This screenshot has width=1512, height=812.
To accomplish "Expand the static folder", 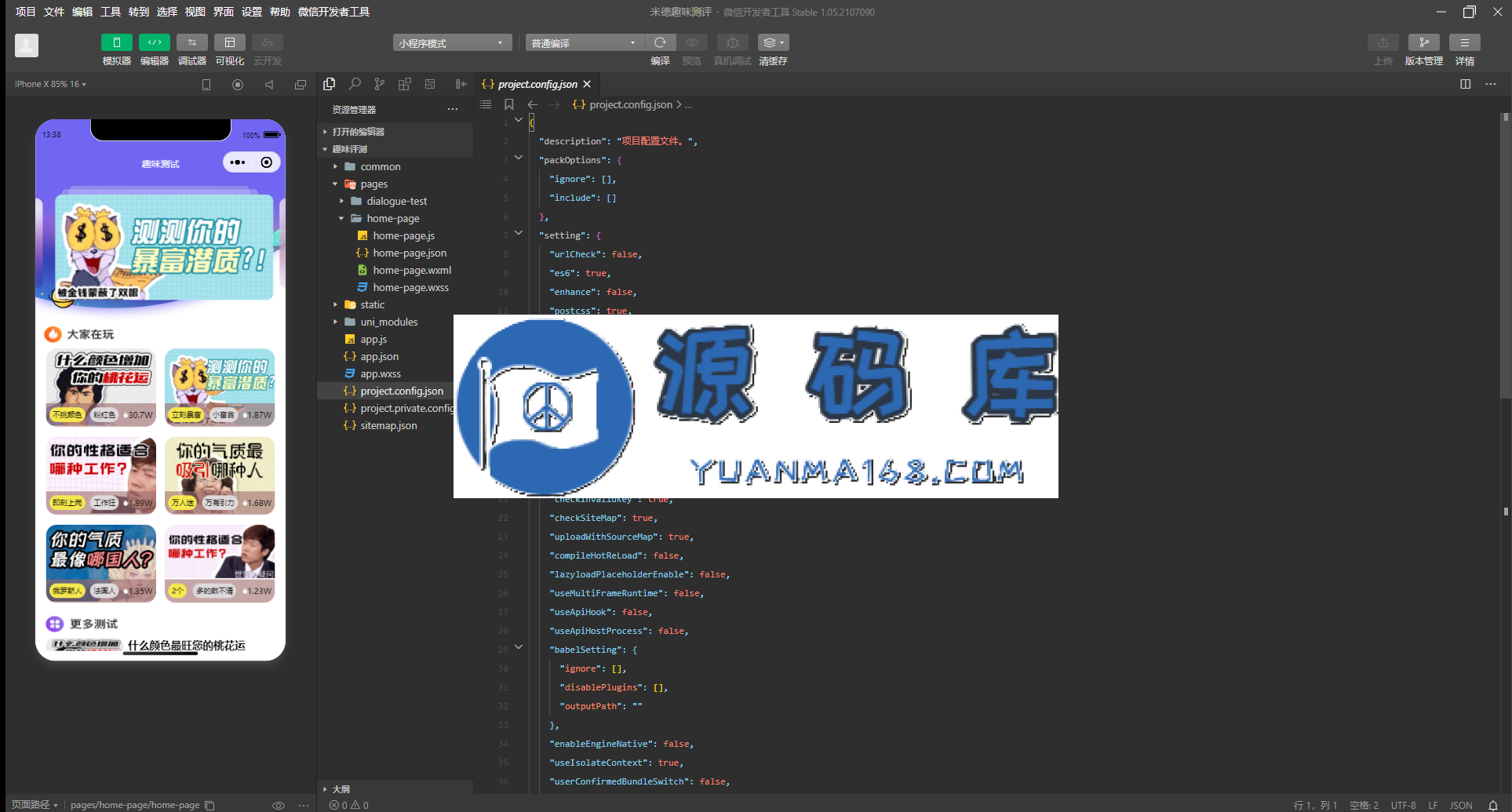I will 395,304.
